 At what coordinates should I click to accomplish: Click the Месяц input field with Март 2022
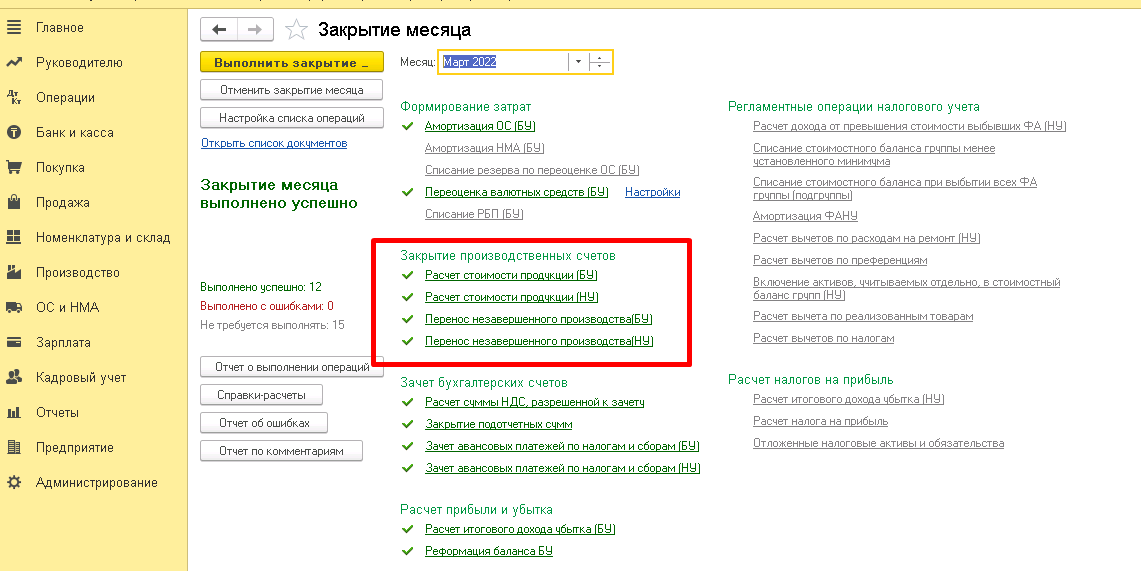(502, 62)
